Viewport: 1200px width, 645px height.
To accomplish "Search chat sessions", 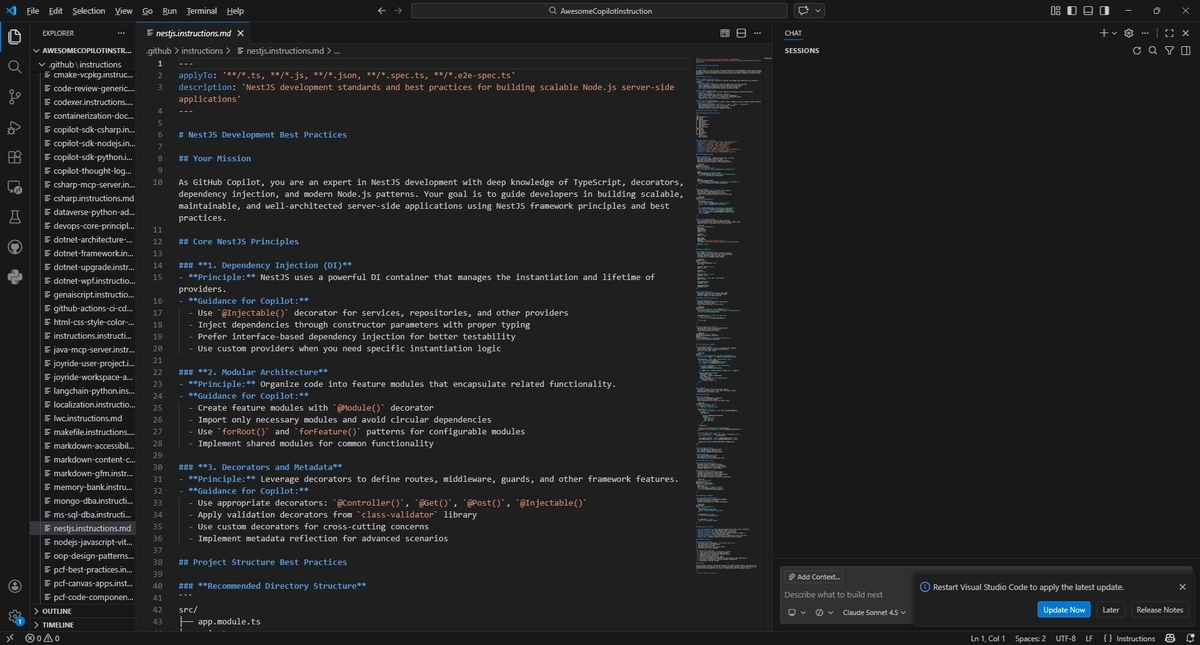I will (x=1153, y=50).
